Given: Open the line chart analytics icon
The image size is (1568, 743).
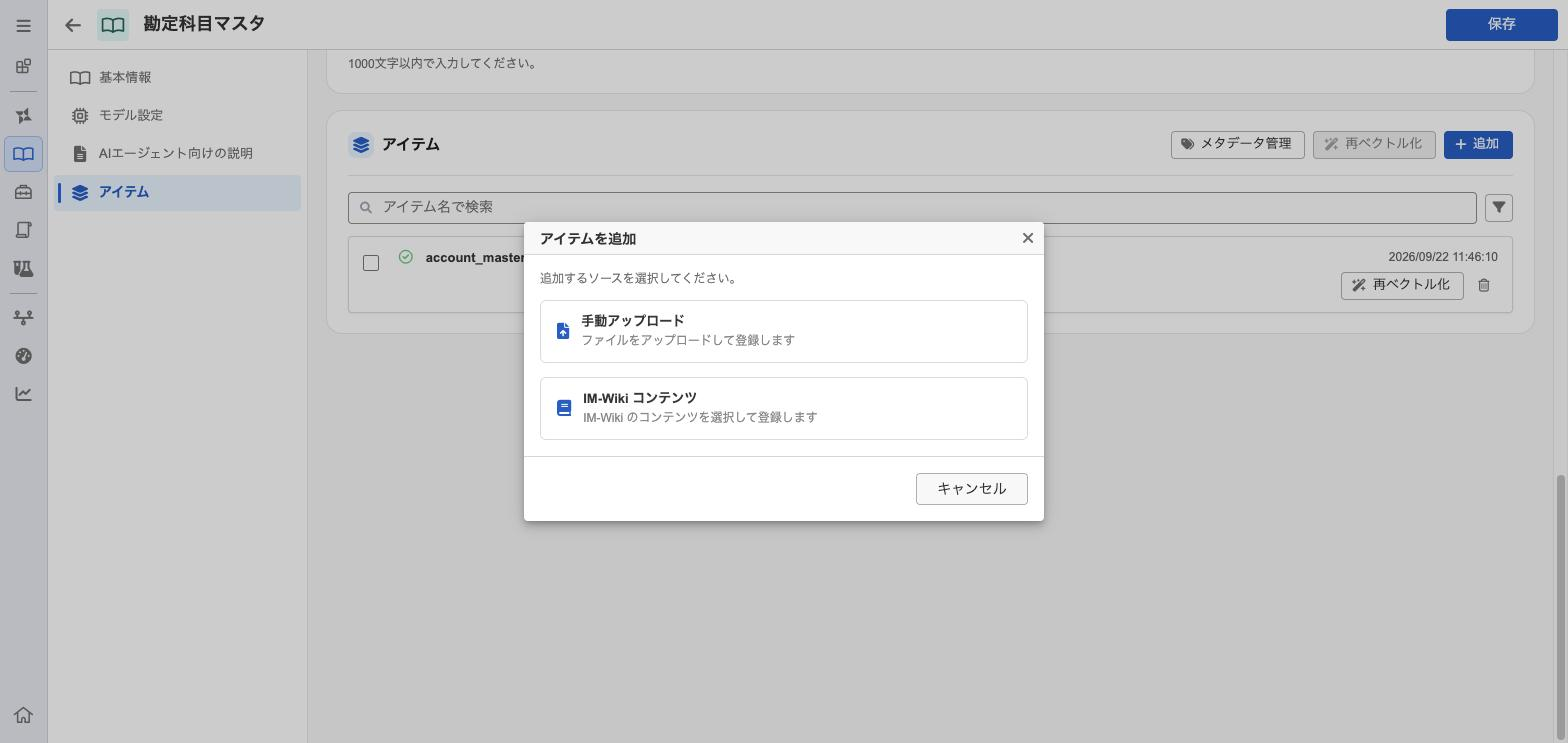Looking at the screenshot, I should tap(23, 394).
